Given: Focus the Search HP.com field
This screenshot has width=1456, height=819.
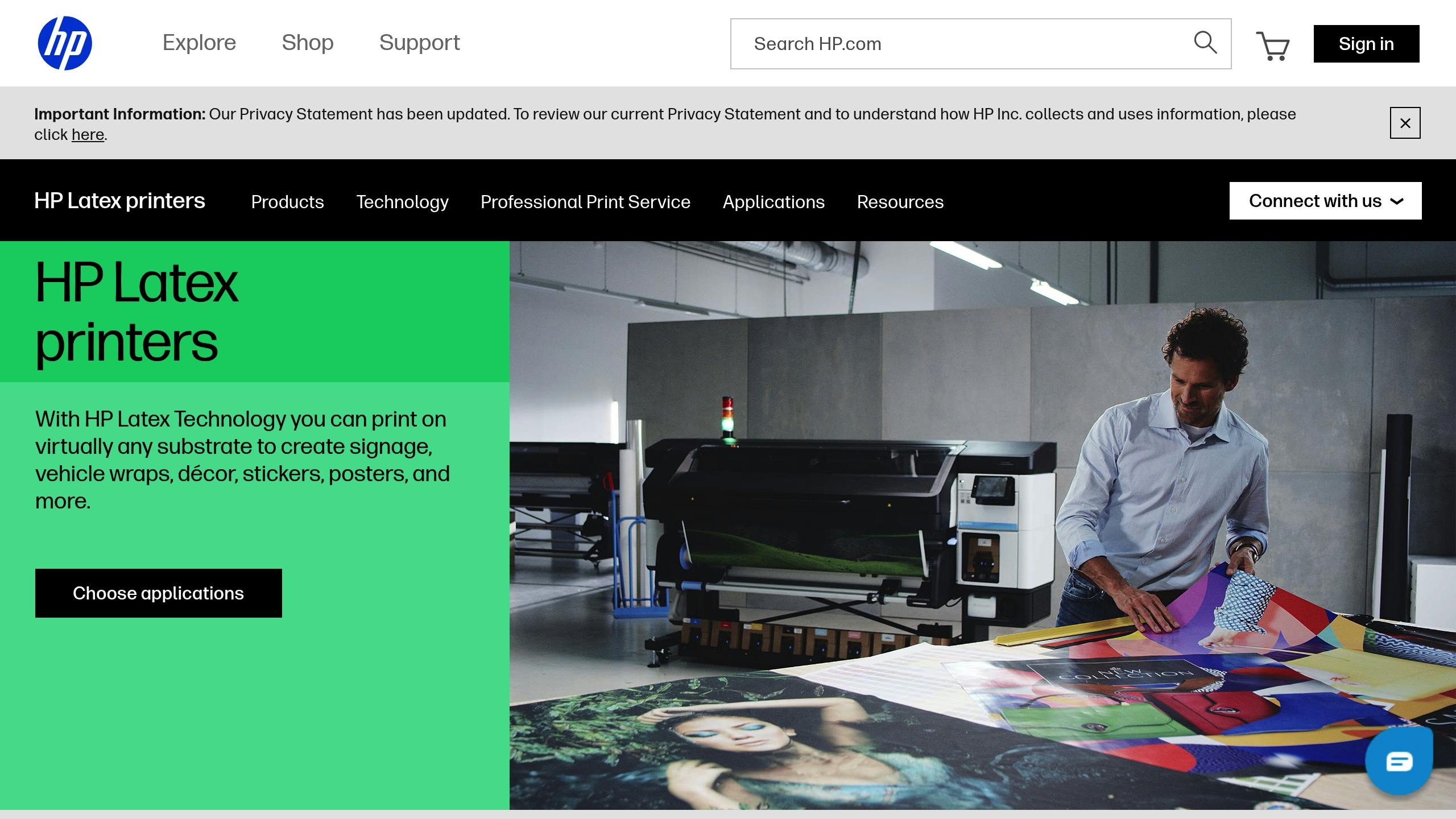Looking at the screenshot, I should [x=961, y=44].
